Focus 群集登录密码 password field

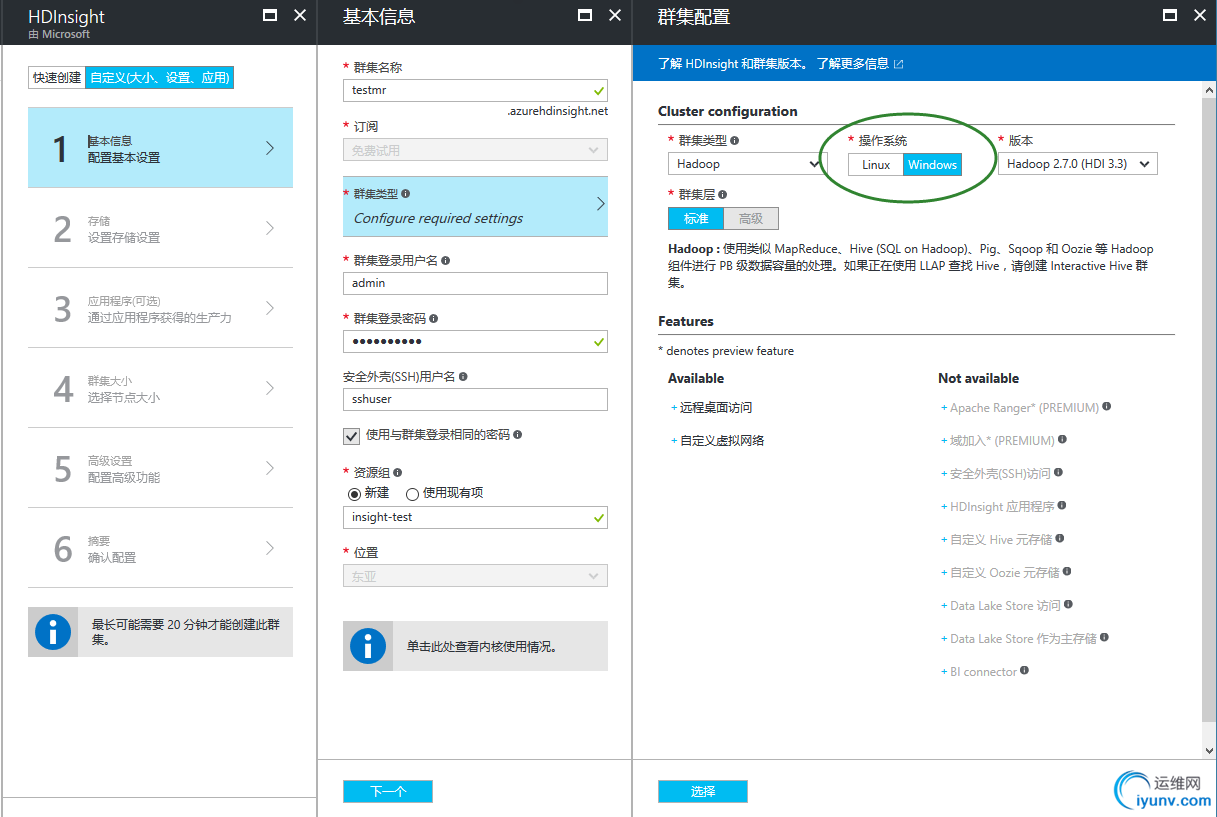tap(475, 341)
